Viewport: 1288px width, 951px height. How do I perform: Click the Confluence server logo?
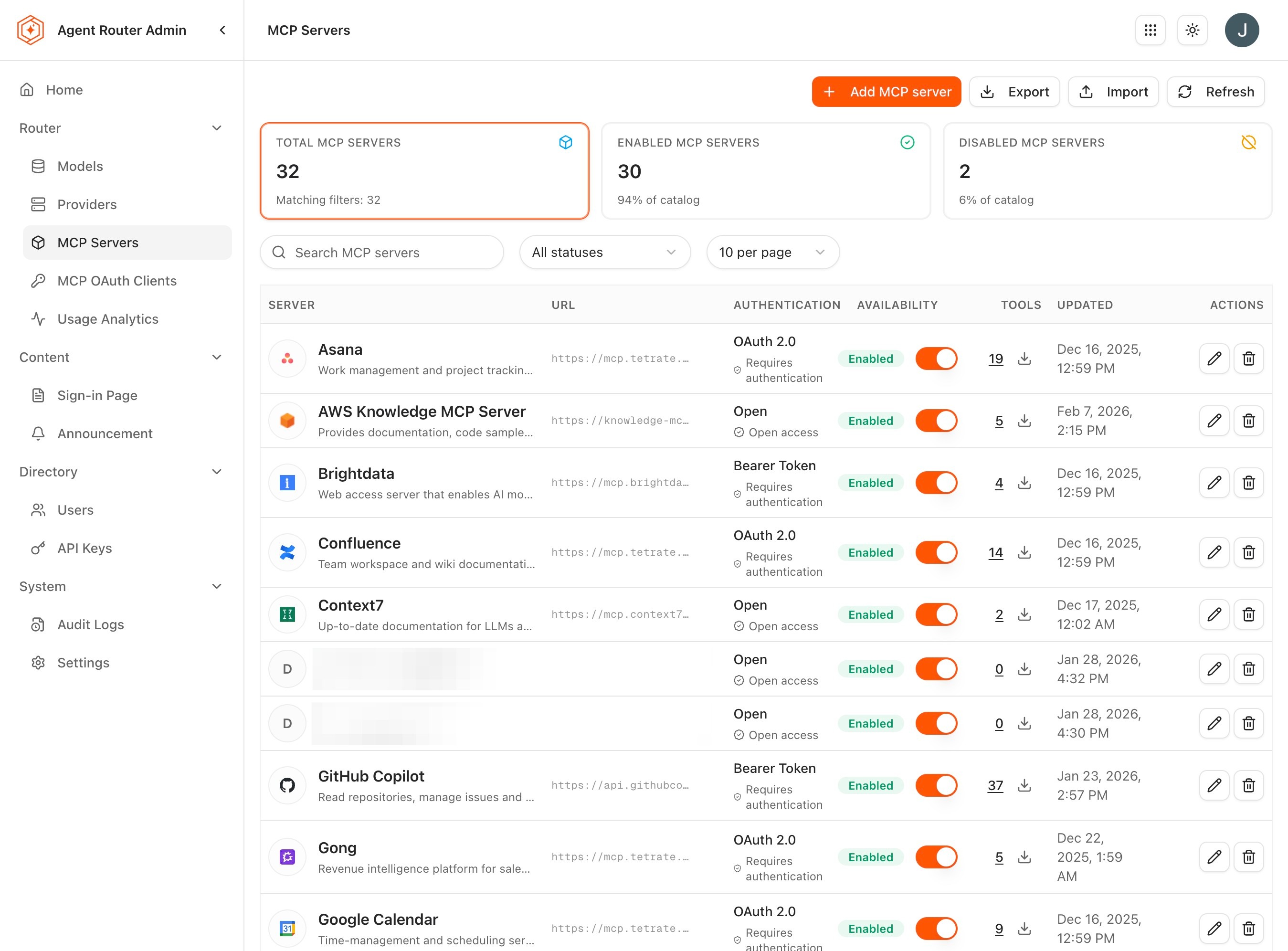pyautogui.click(x=287, y=553)
